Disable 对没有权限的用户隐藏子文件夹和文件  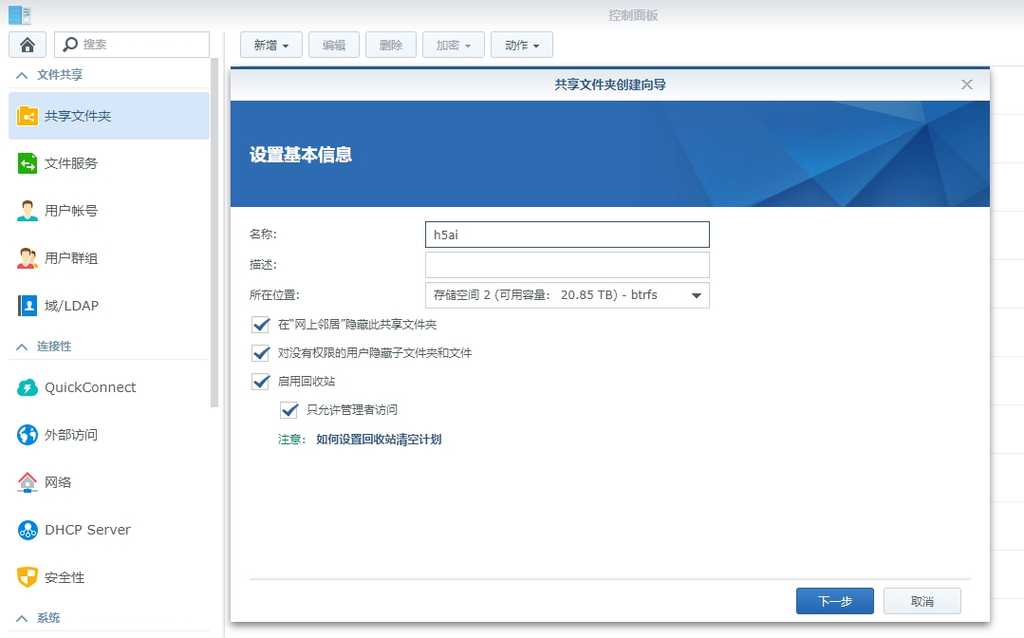(261, 353)
